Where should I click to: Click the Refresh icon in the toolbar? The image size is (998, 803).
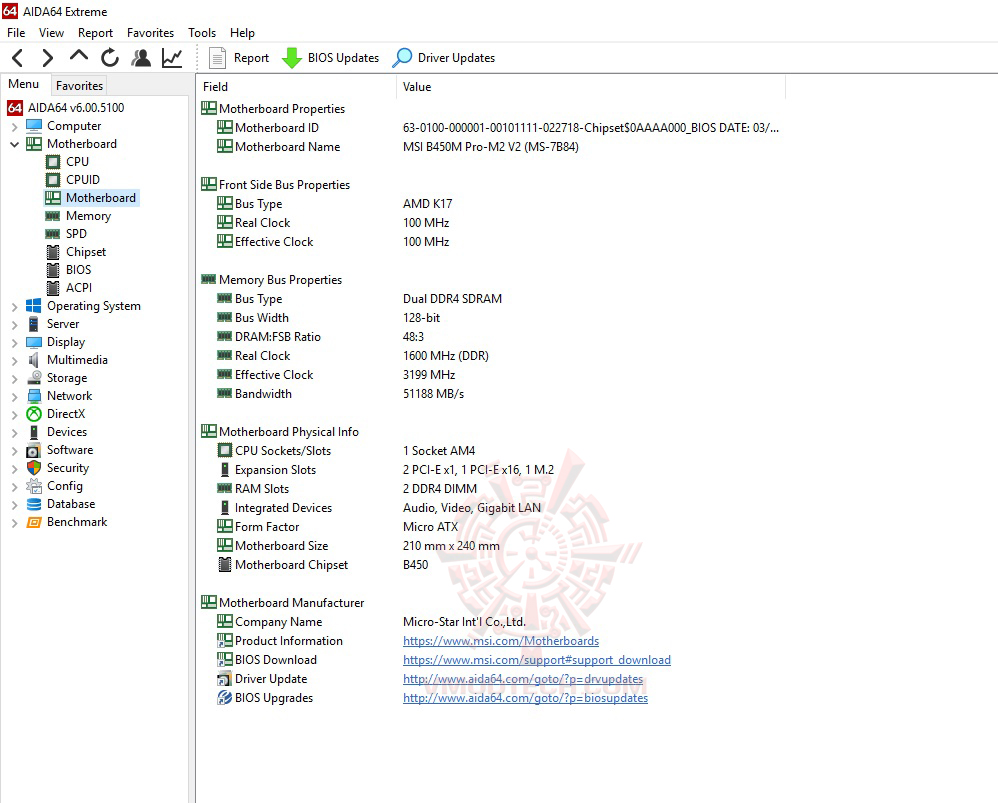click(110, 57)
